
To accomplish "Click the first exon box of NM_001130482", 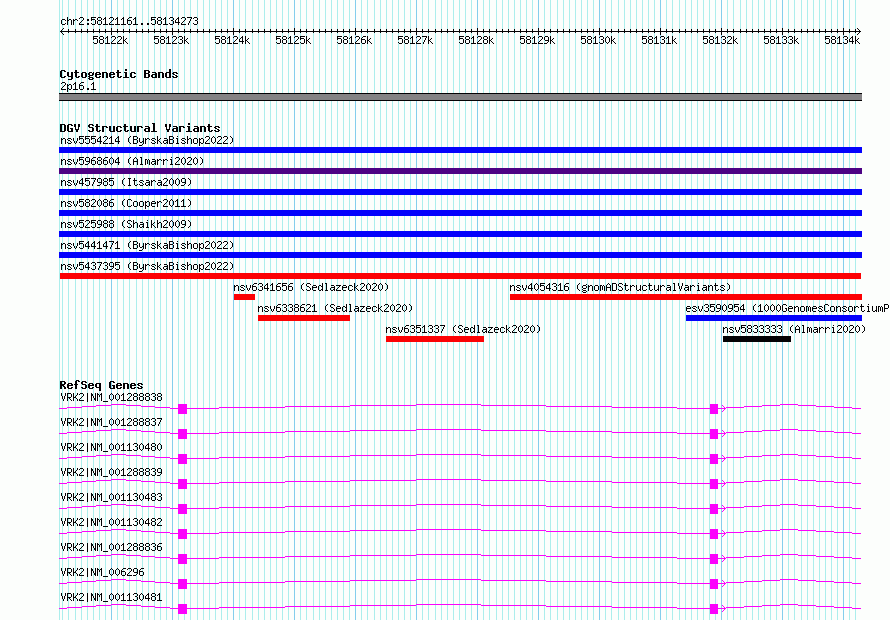I will pos(182,534).
